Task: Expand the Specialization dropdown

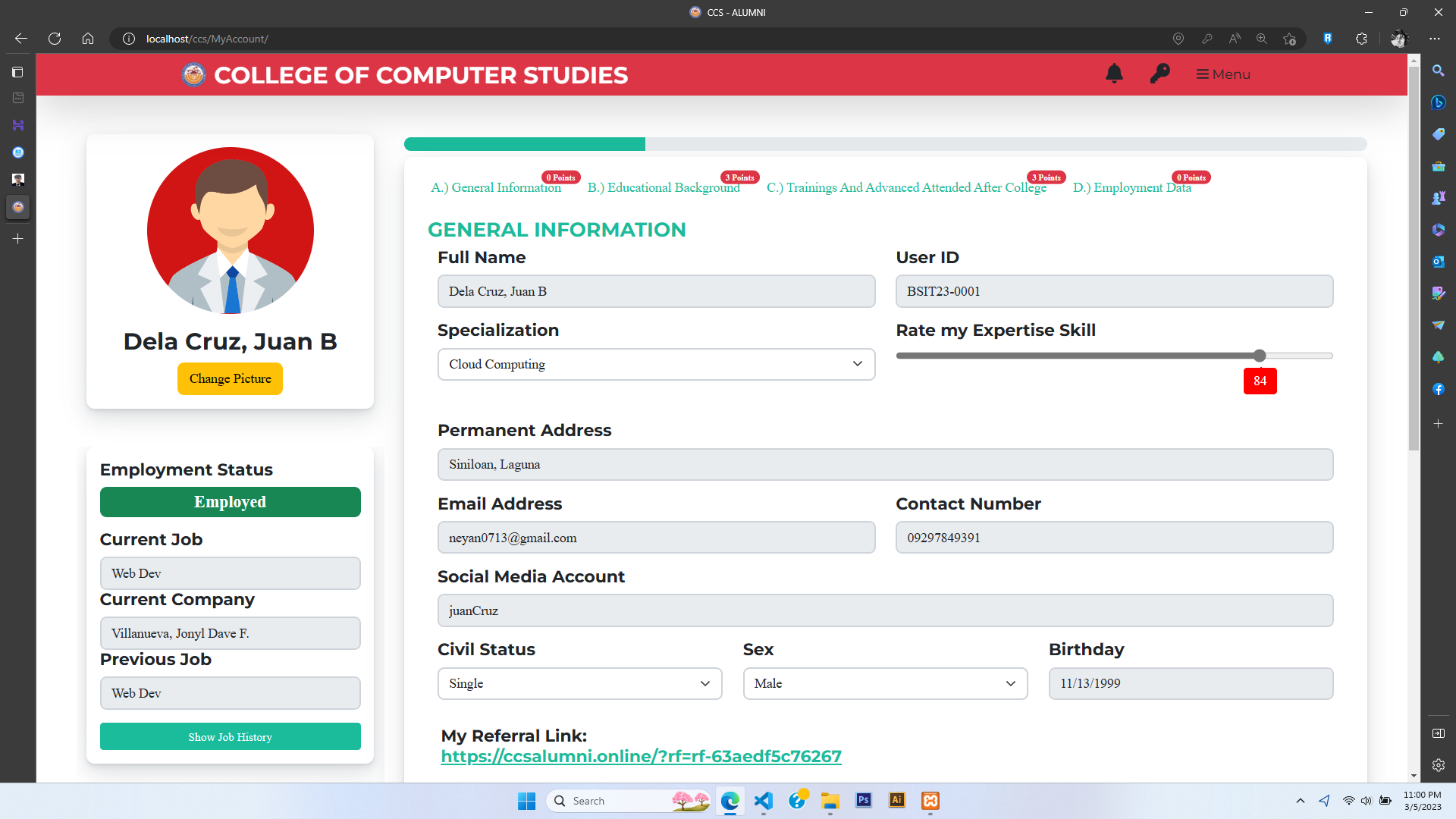Action: tap(656, 364)
